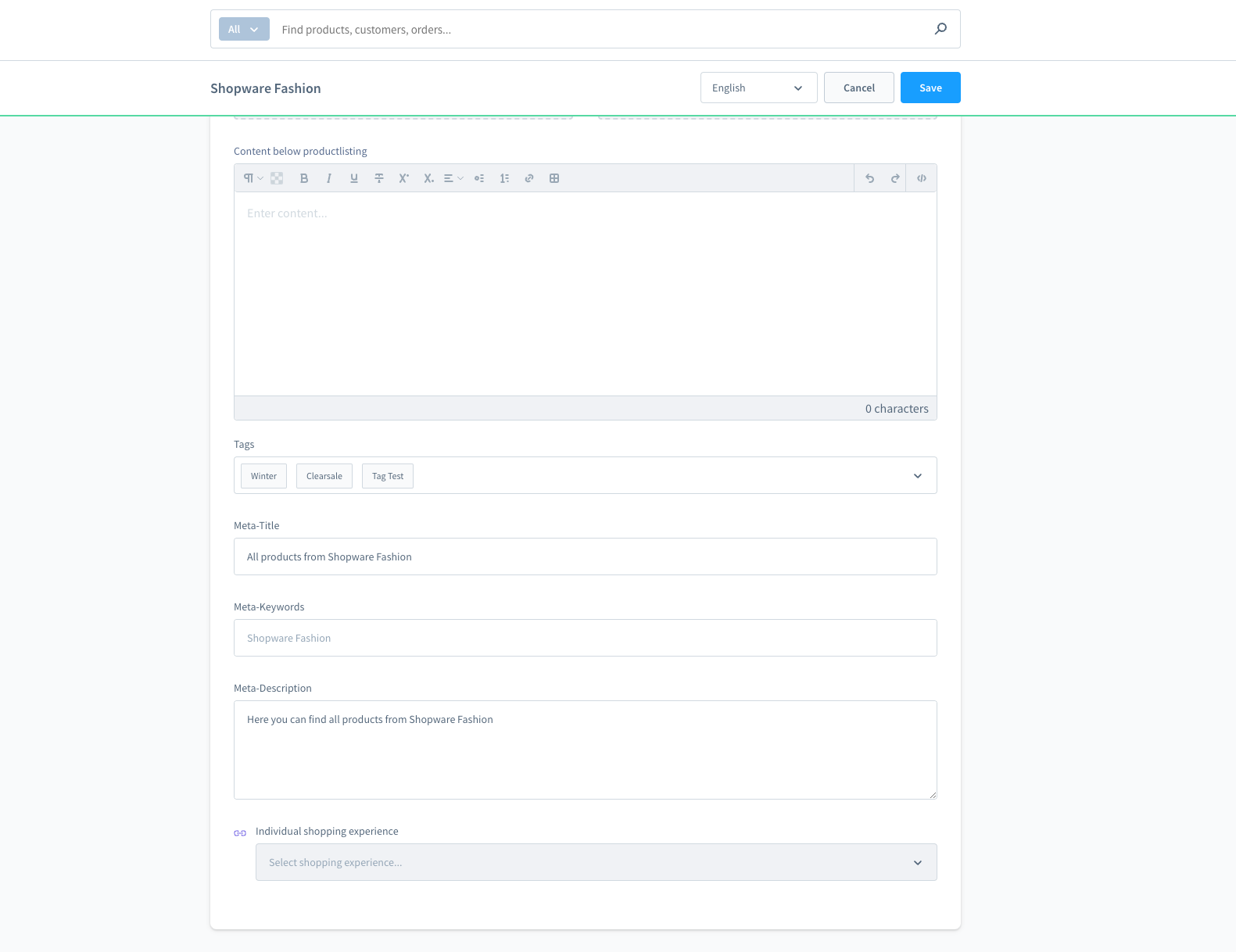The width and height of the screenshot is (1236, 952).
Task: Expand the Tags selection dropdown
Action: (918, 476)
